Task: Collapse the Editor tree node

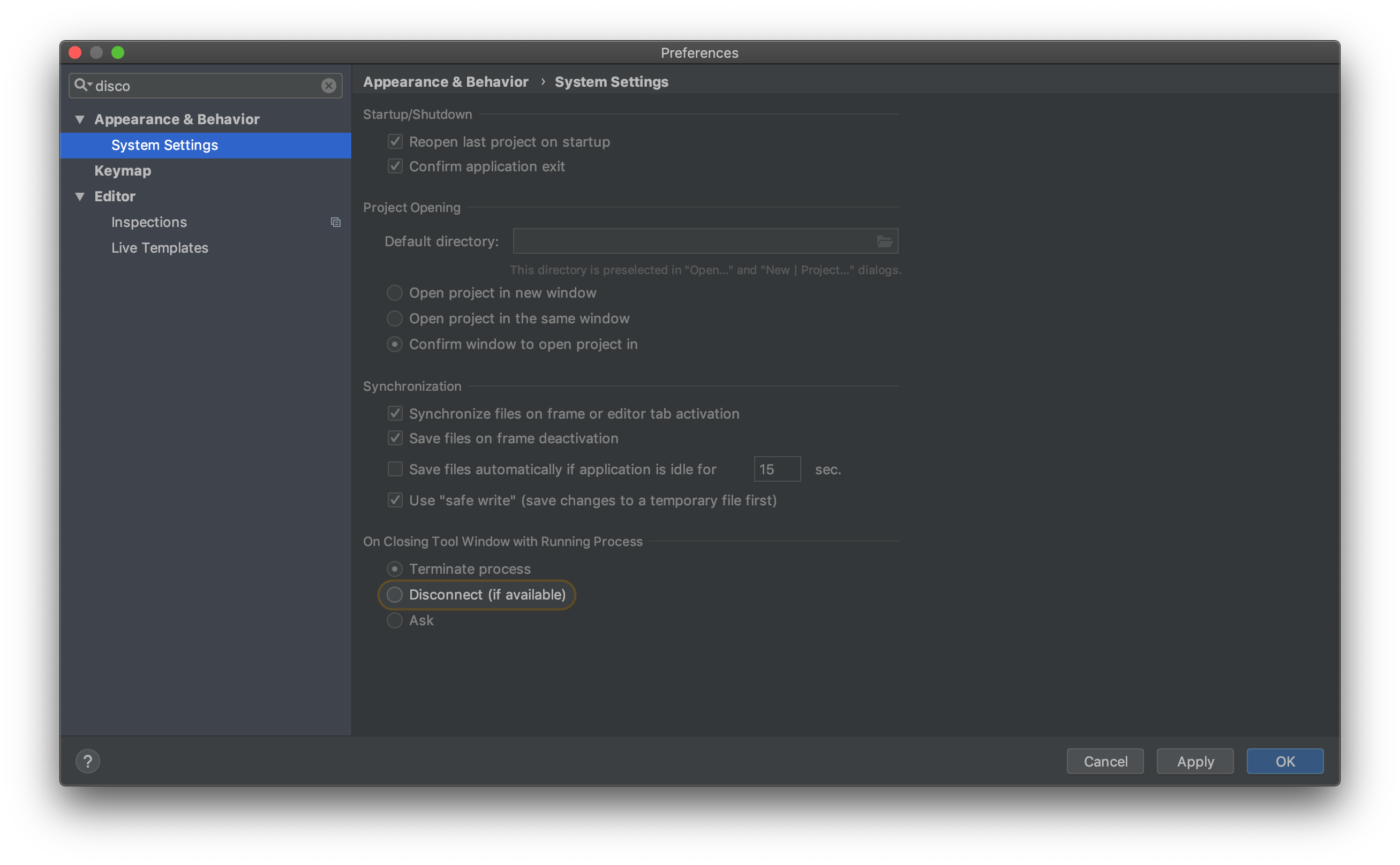Action: (x=80, y=197)
